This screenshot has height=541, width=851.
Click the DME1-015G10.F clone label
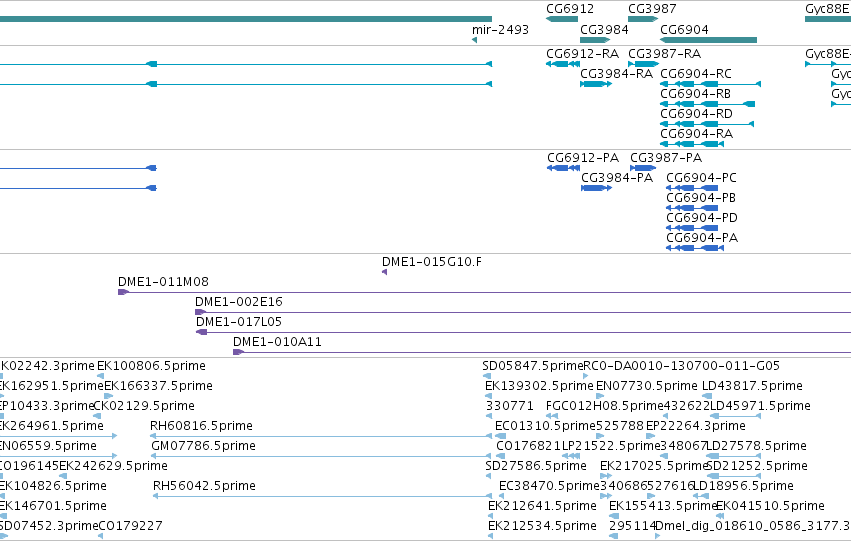pyautogui.click(x=431, y=262)
